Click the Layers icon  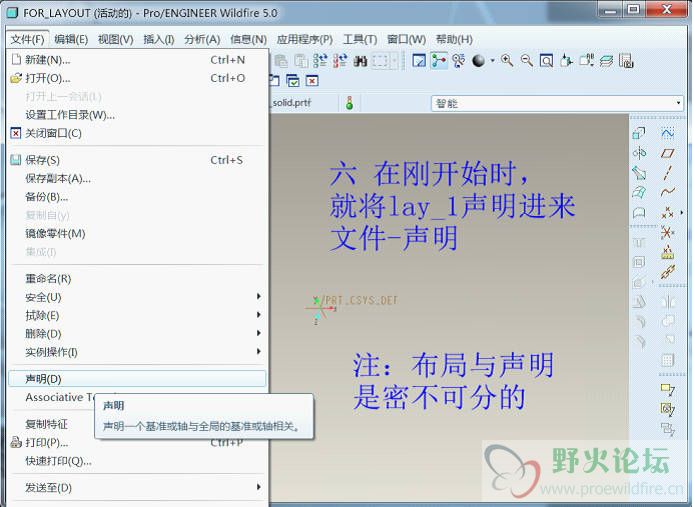[x=606, y=61]
